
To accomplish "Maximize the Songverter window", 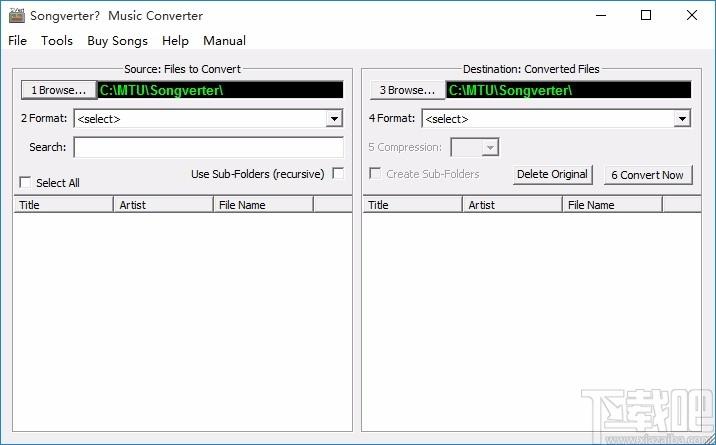I will 646,16.
